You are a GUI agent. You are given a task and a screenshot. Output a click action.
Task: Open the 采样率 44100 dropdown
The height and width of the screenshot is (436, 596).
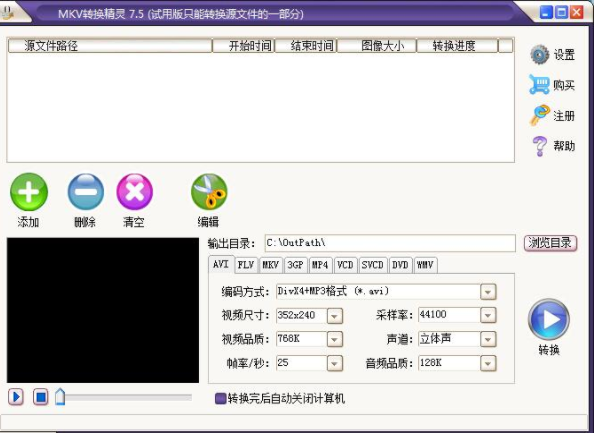point(488,316)
